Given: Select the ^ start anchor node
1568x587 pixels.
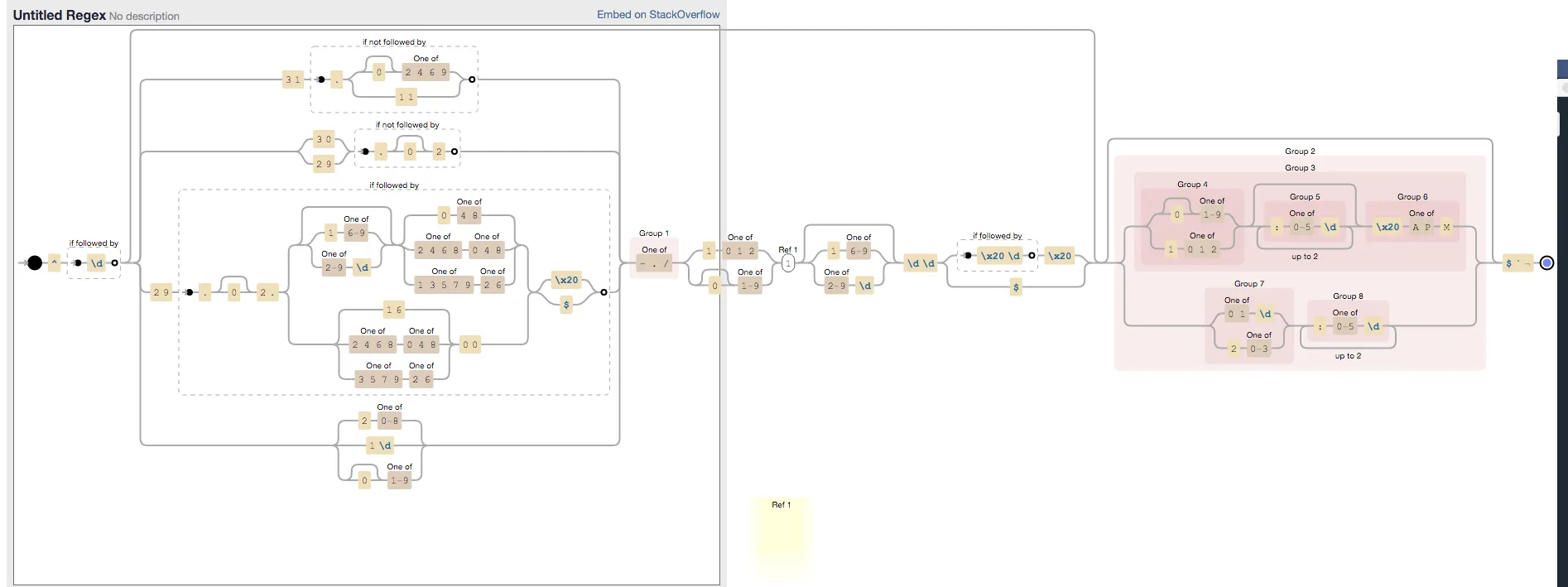Looking at the screenshot, I should tap(55, 262).
